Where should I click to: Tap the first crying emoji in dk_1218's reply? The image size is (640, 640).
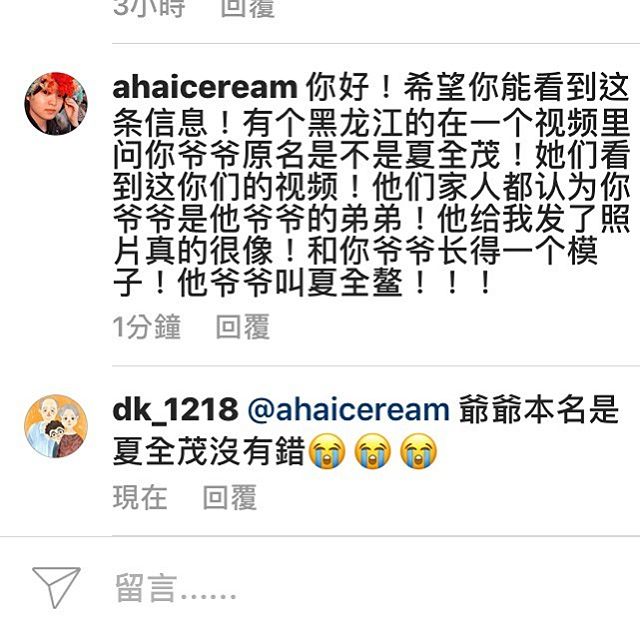pyautogui.click(x=327, y=451)
